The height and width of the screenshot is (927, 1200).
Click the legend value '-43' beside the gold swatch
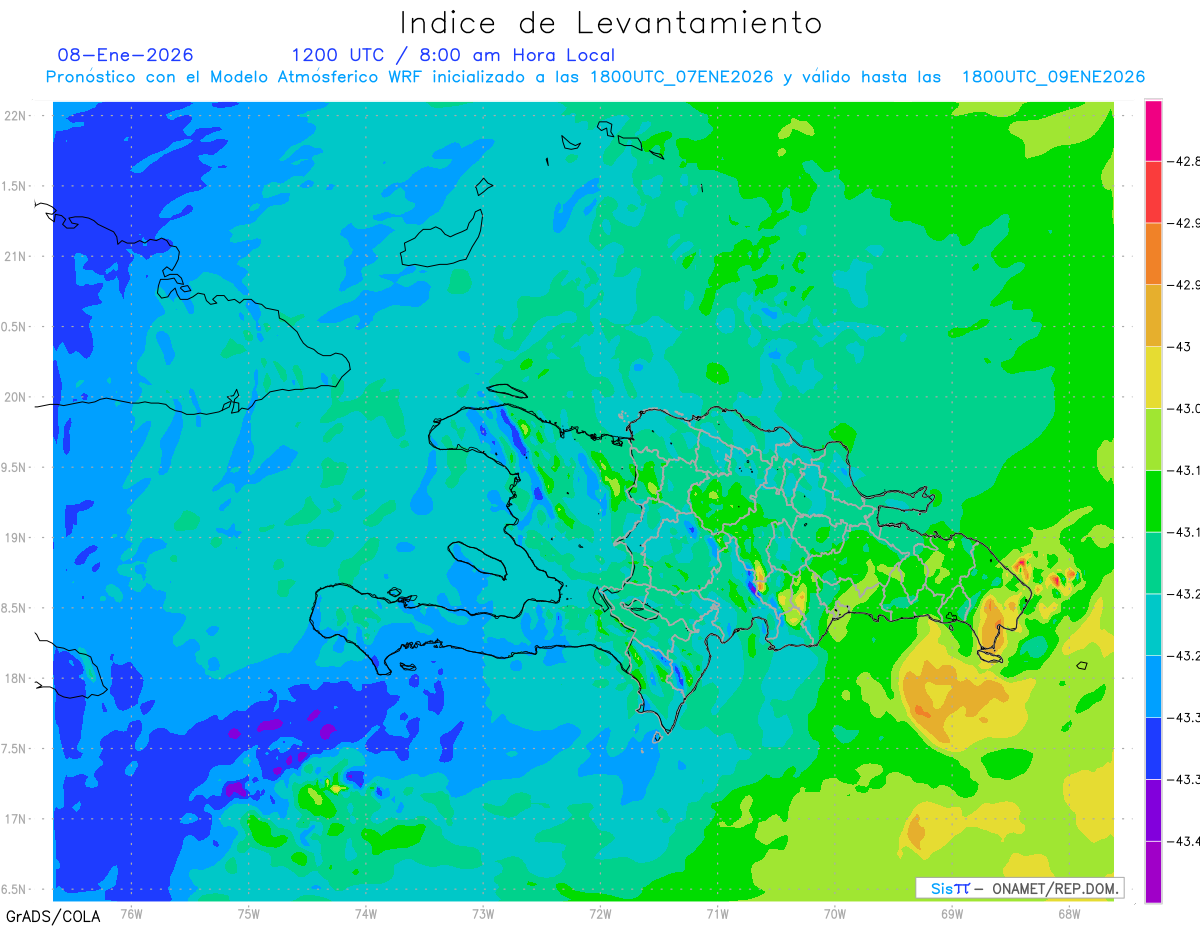coord(1181,347)
